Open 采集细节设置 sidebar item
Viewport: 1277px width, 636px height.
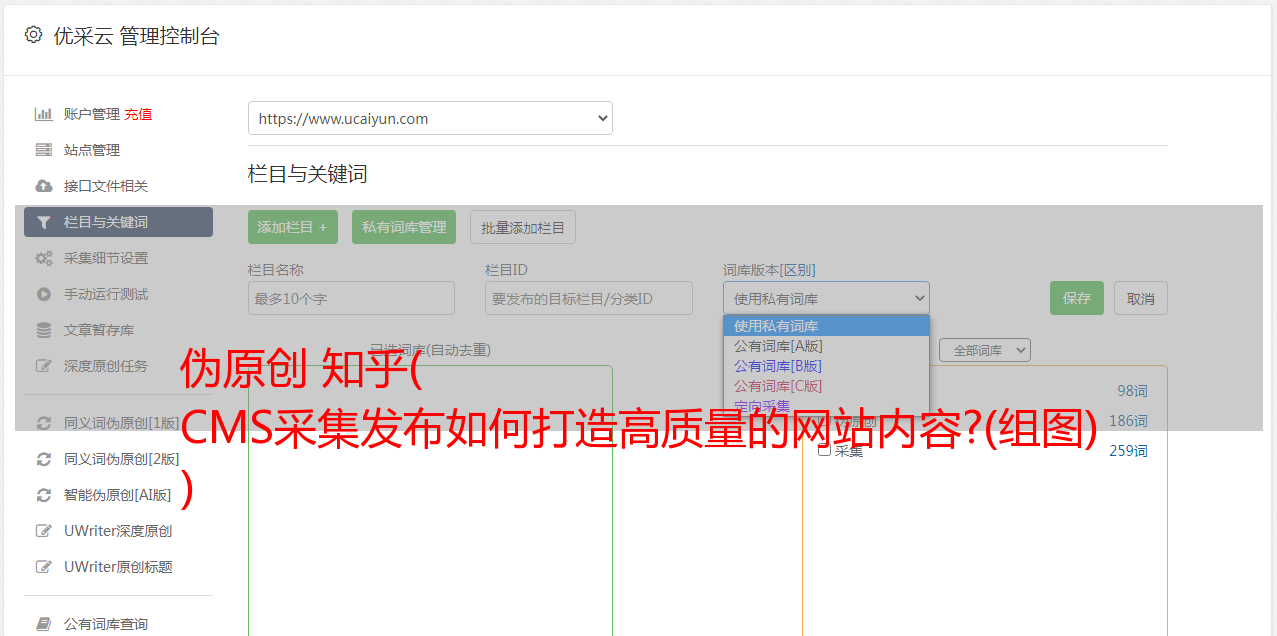(x=106, y=258)
